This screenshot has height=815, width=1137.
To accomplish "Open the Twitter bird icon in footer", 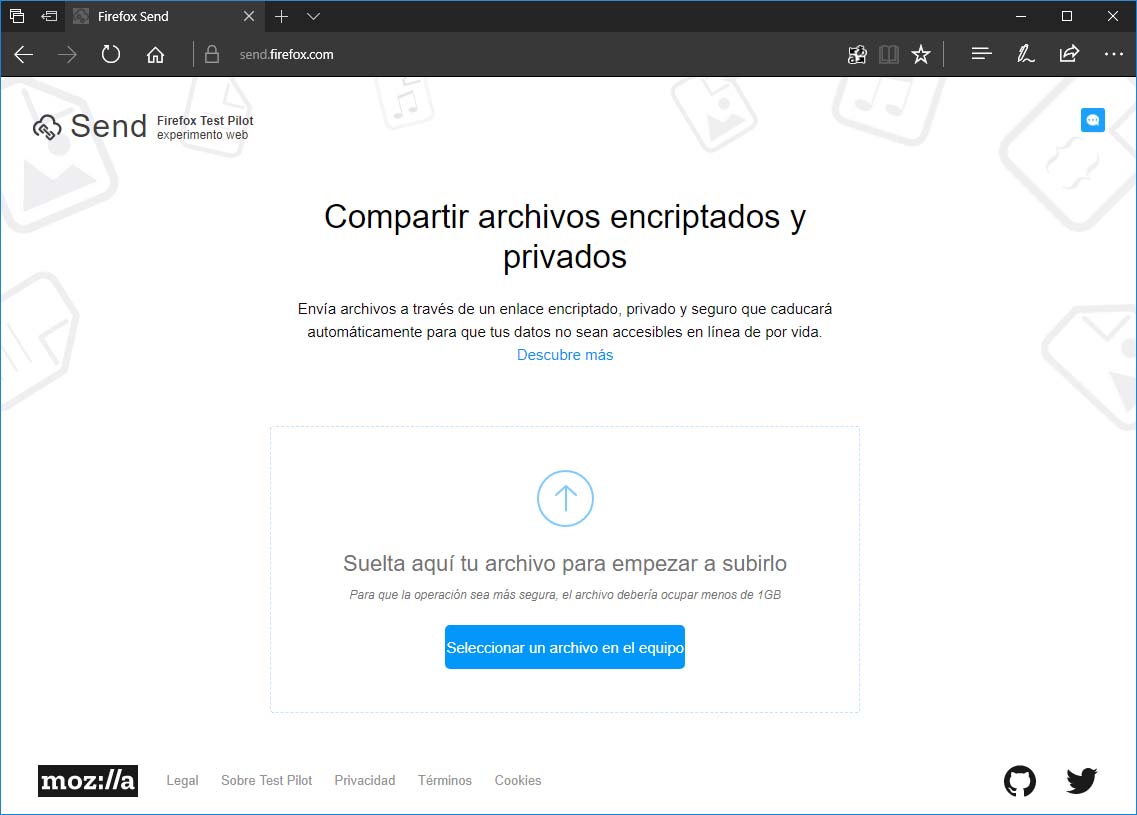I will click(x=1082, y=781).
